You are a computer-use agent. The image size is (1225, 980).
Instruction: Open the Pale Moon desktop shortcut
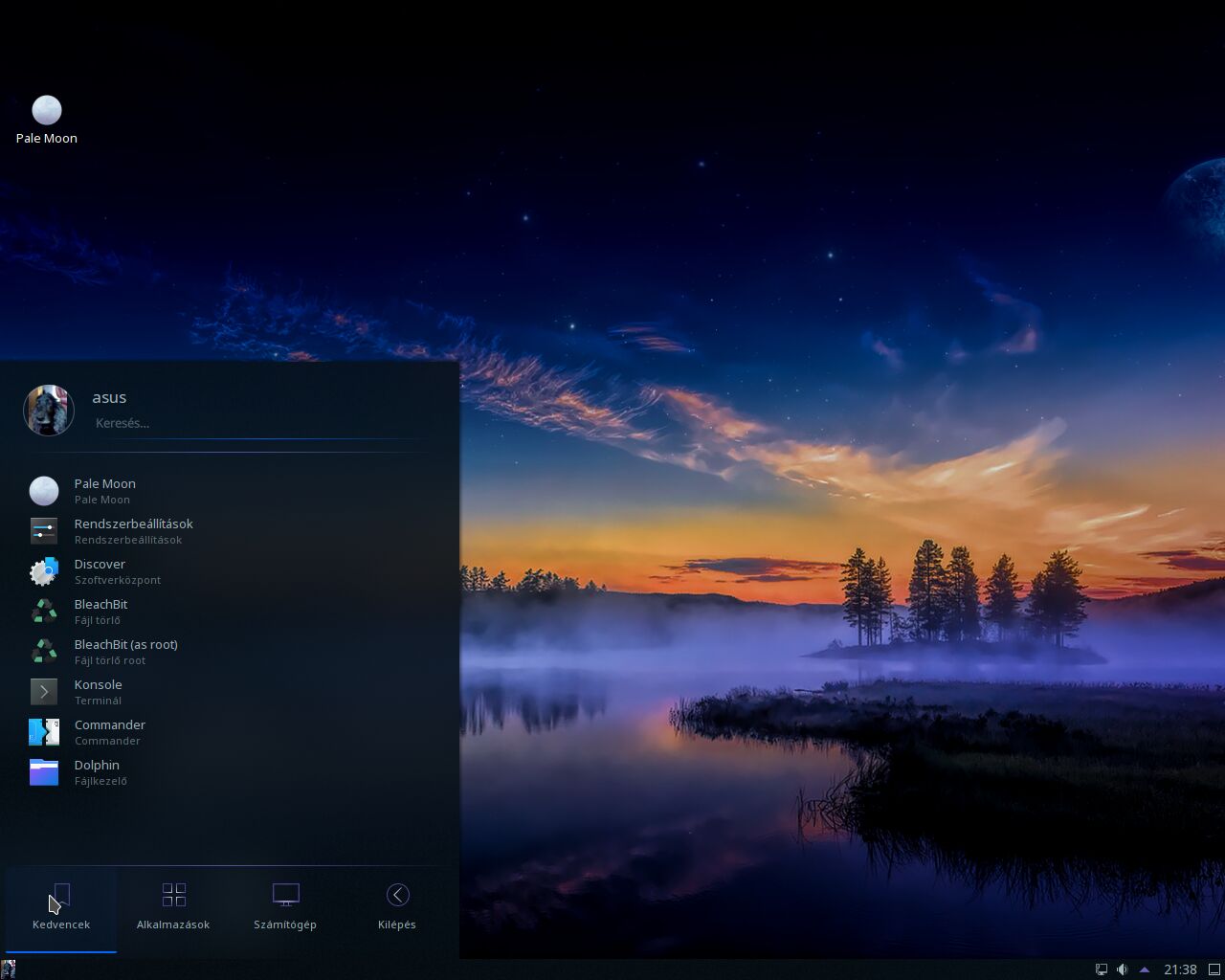(47, 120)
